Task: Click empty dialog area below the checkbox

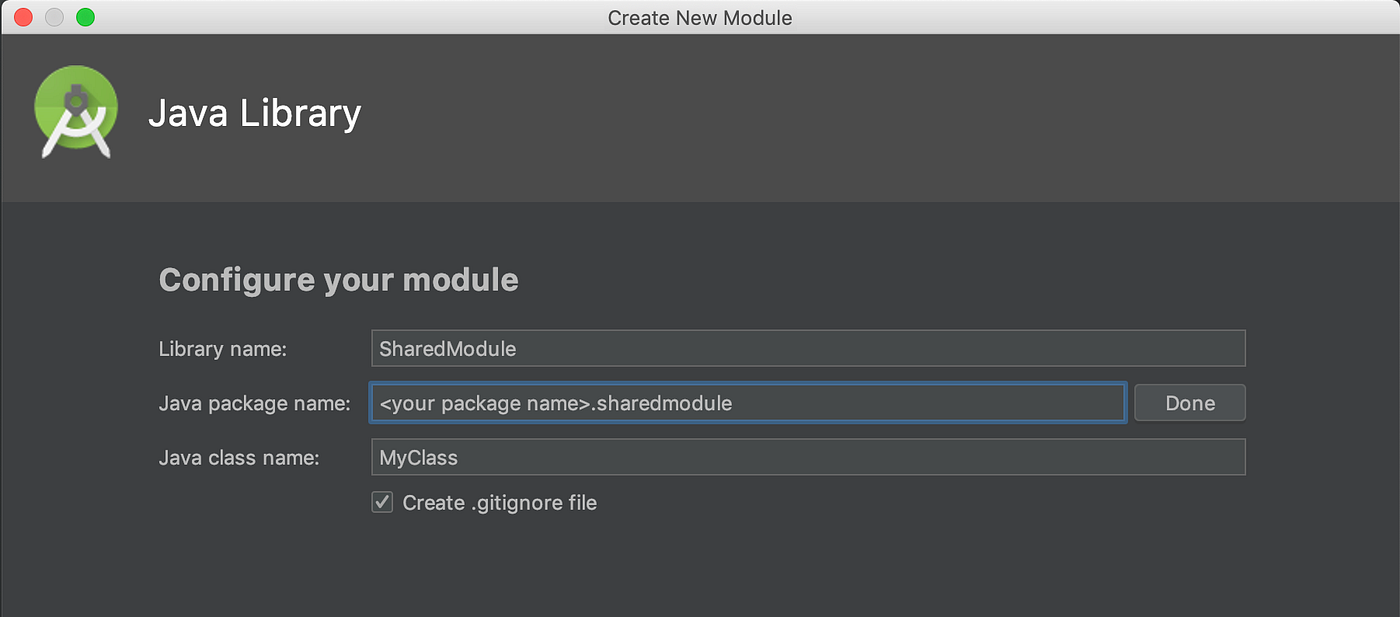Action: (x=700, y=570)
